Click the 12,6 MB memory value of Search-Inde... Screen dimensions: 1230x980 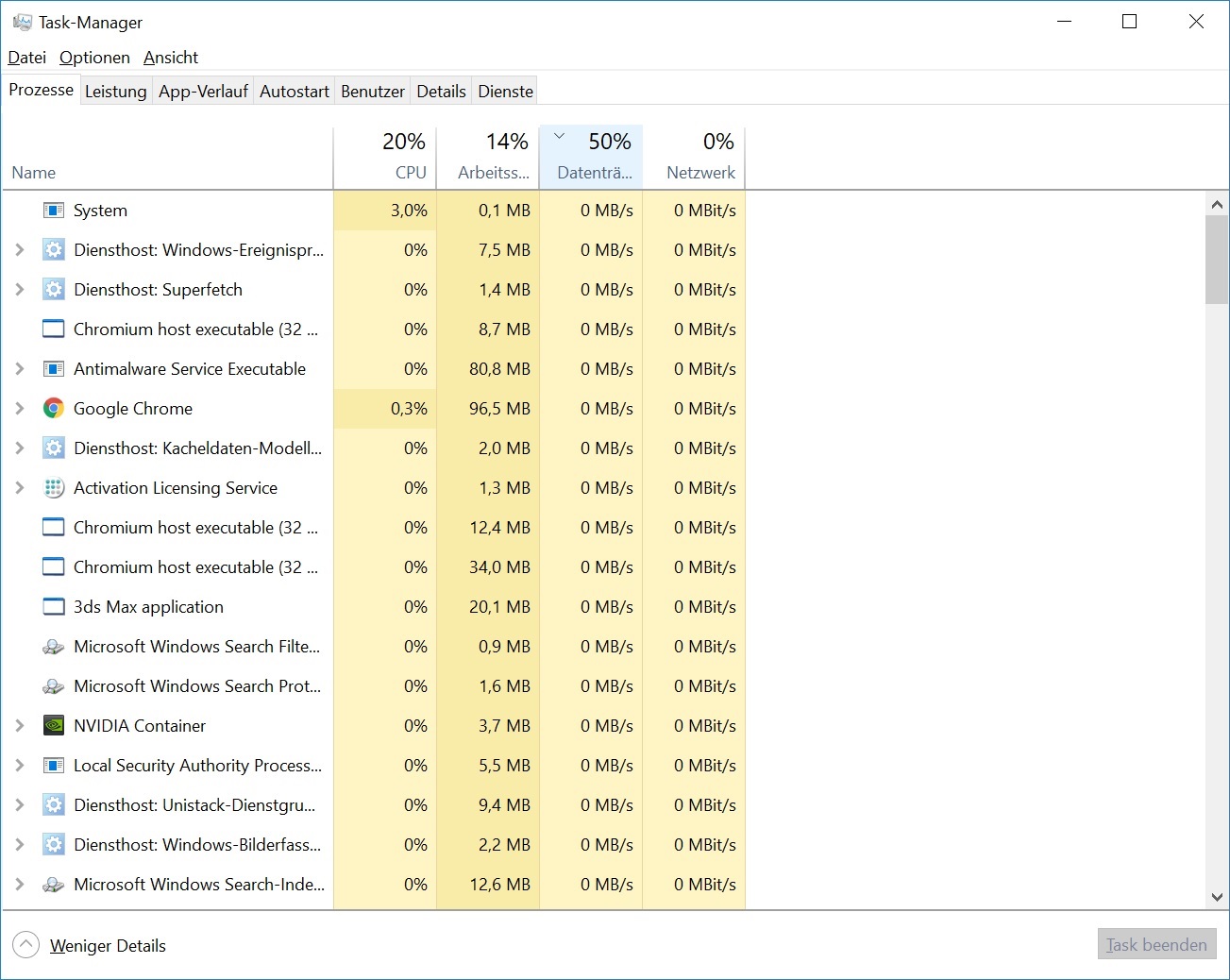(x=500, y=885)
